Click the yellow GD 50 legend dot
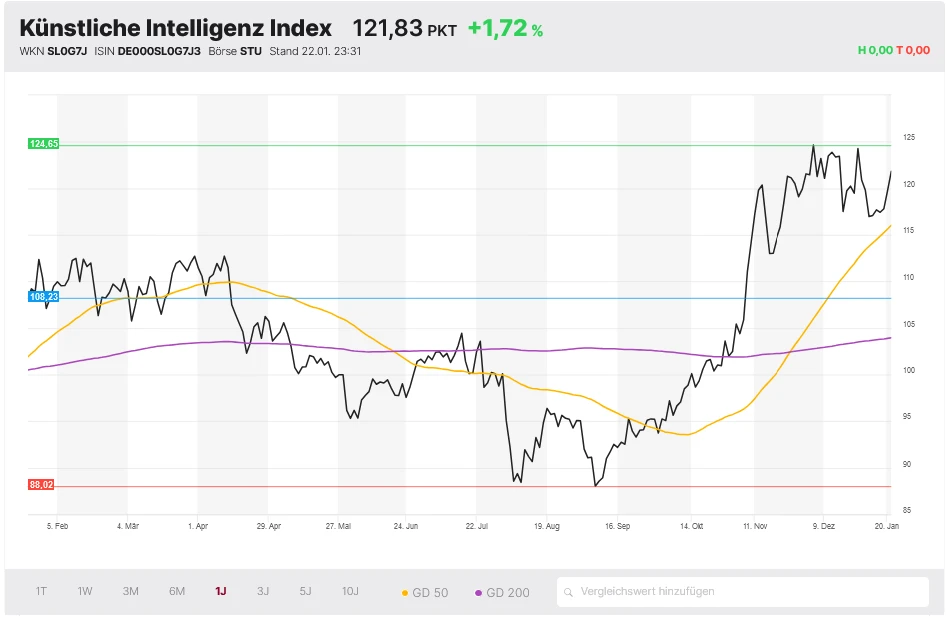This screenshot has width=947, height=631. pyautogui.click(x=404, y=592)
